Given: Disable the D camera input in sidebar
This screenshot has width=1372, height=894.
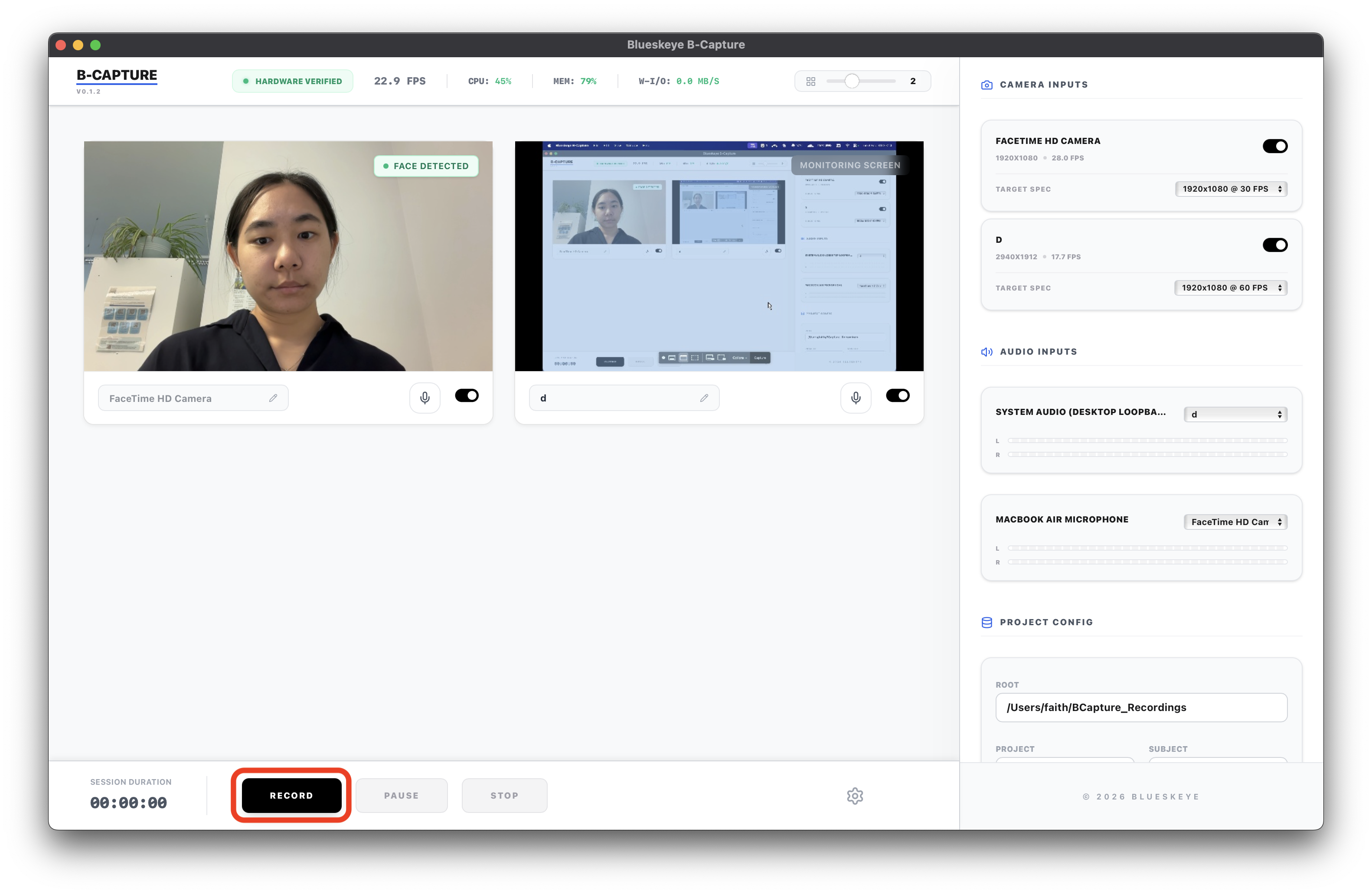Looking at the screenshot, I should (x=1274, y=245).
